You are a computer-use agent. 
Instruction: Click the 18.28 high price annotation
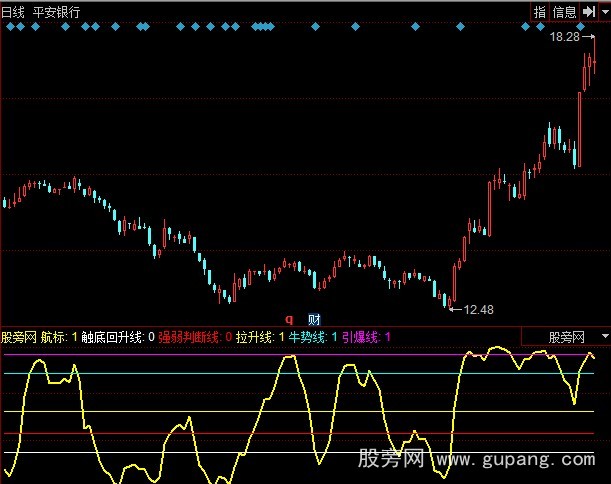pyautogui.click(x=564, y=37)
